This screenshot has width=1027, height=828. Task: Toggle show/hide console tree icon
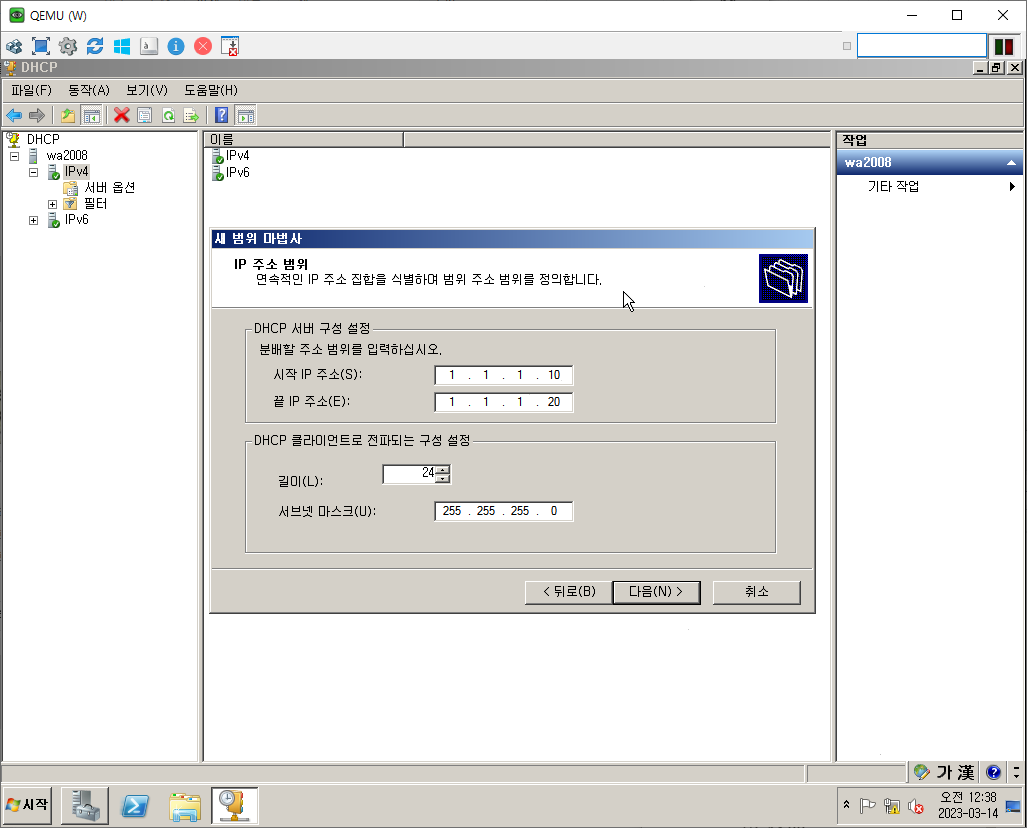tap(91, 116)
